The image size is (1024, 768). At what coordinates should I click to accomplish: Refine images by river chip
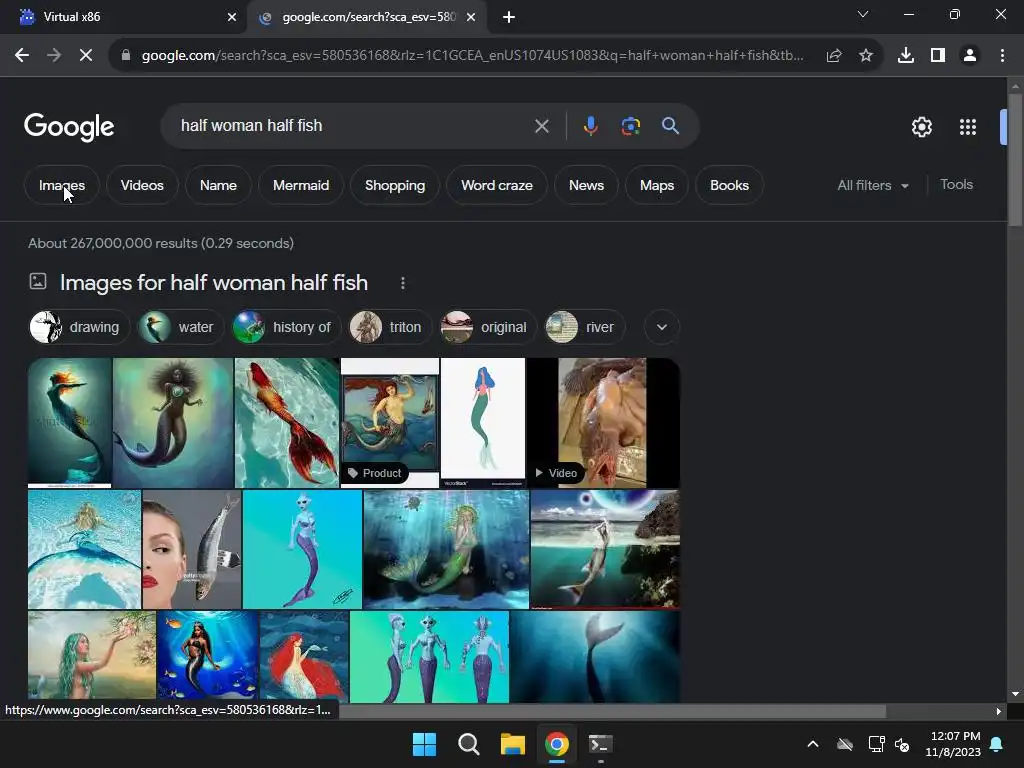584,327
